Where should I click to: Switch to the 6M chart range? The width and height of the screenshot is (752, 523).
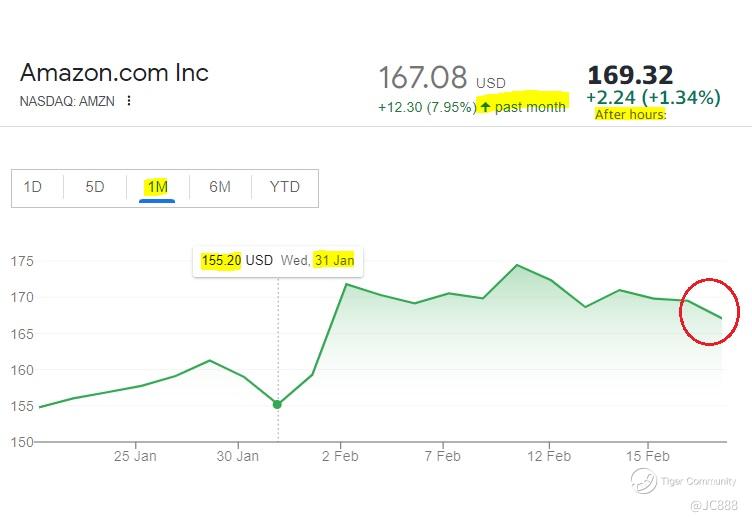pyautogui.click(x=220, y=187)
